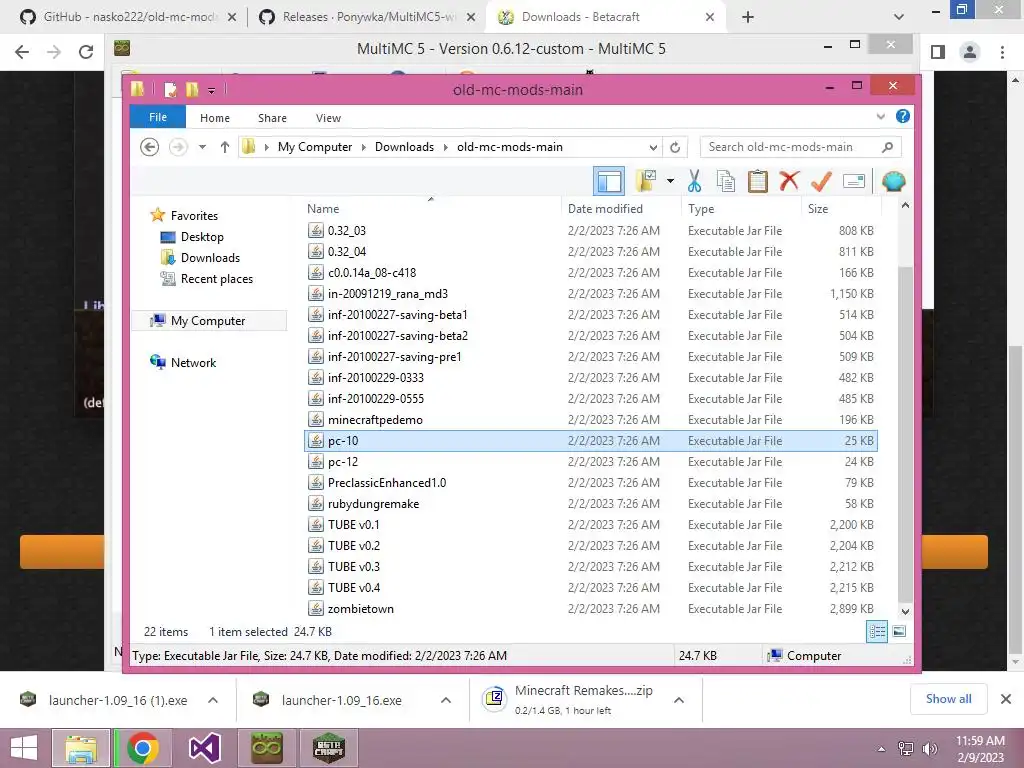Expand launcher-1.09_16.exe download options
The image size is (1024, 768).
point(446,700)
